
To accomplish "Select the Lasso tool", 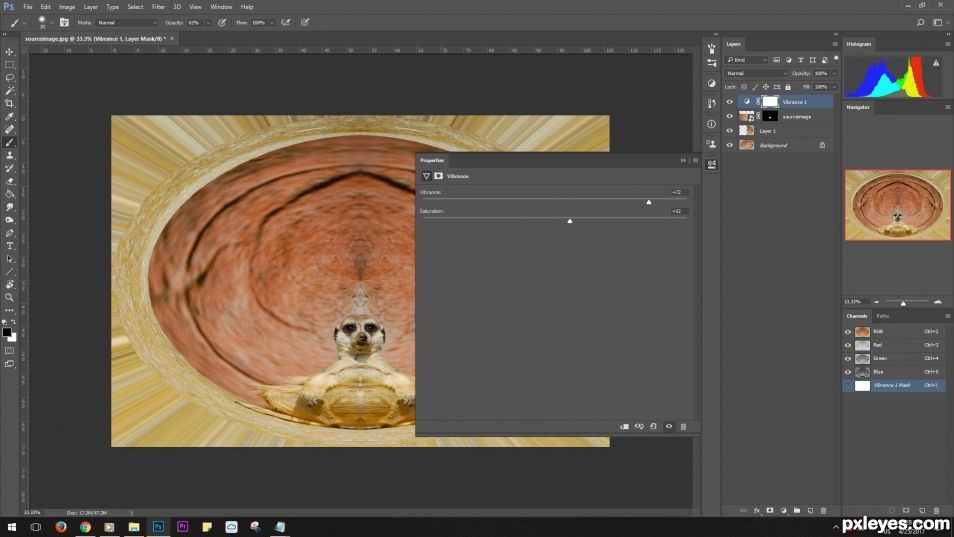I will coord(9,78).
